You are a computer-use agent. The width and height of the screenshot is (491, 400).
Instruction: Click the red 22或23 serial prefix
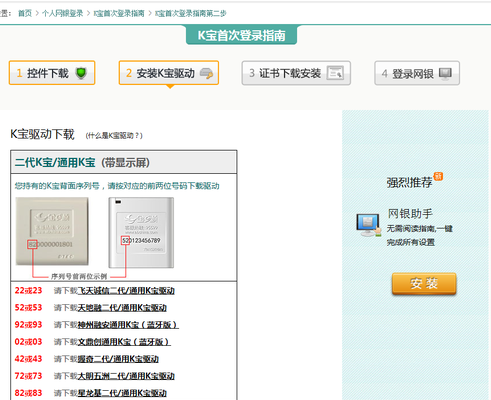click(x=28, y=291)
